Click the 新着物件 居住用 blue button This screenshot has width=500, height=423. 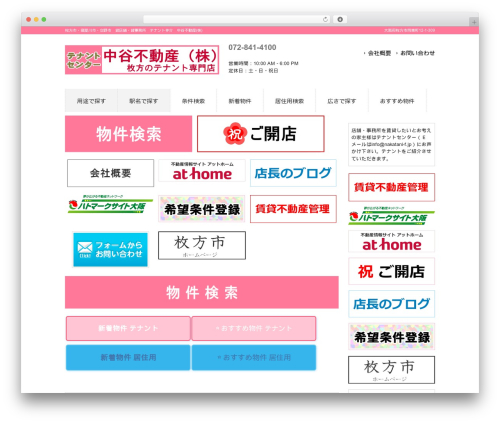[128, 358]
